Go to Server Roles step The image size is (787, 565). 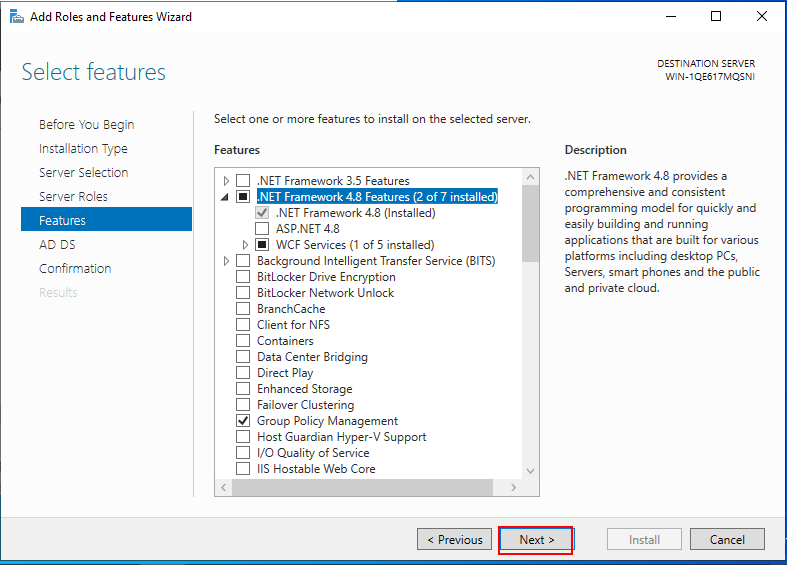pos(73,196)
